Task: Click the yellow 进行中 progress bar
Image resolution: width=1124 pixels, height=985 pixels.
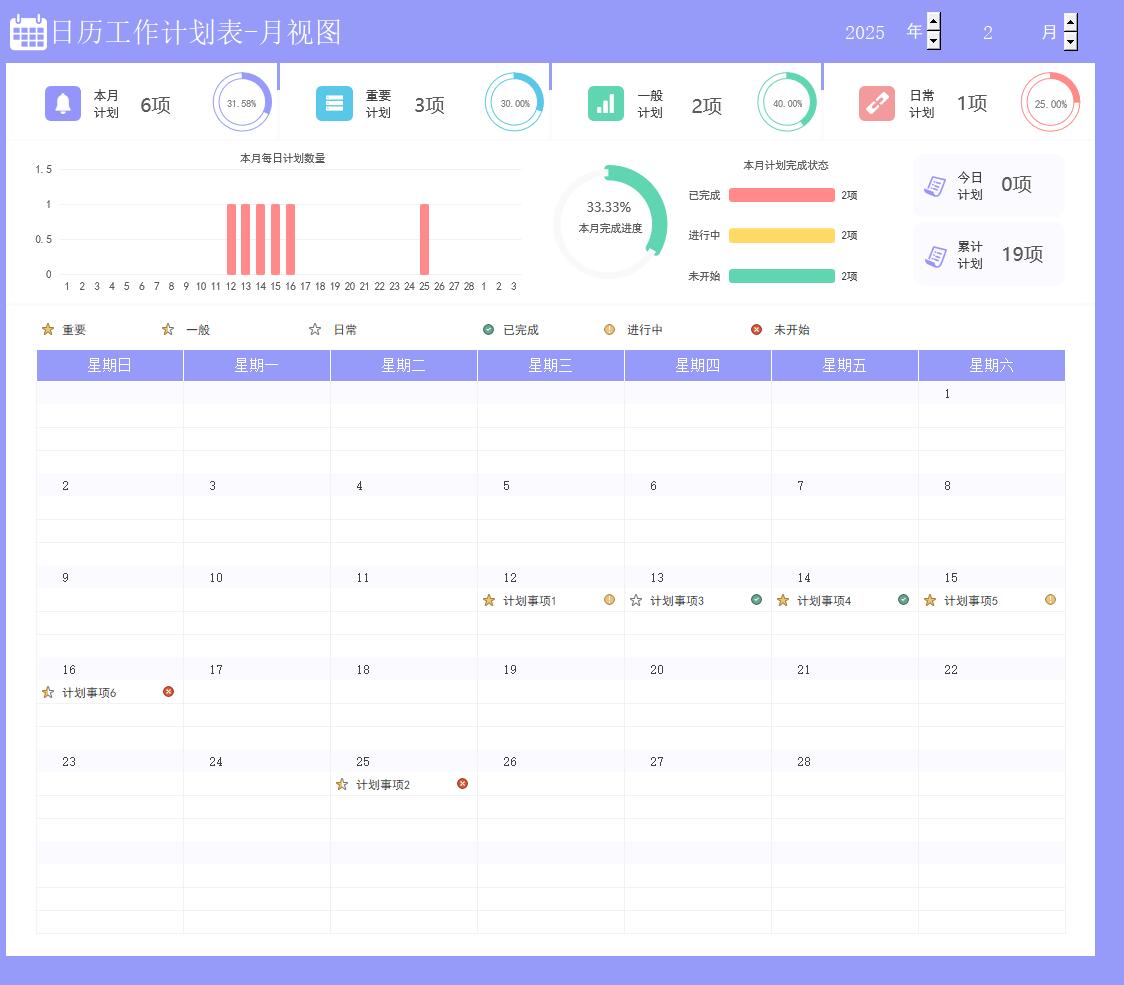Action: pos(781,236)
